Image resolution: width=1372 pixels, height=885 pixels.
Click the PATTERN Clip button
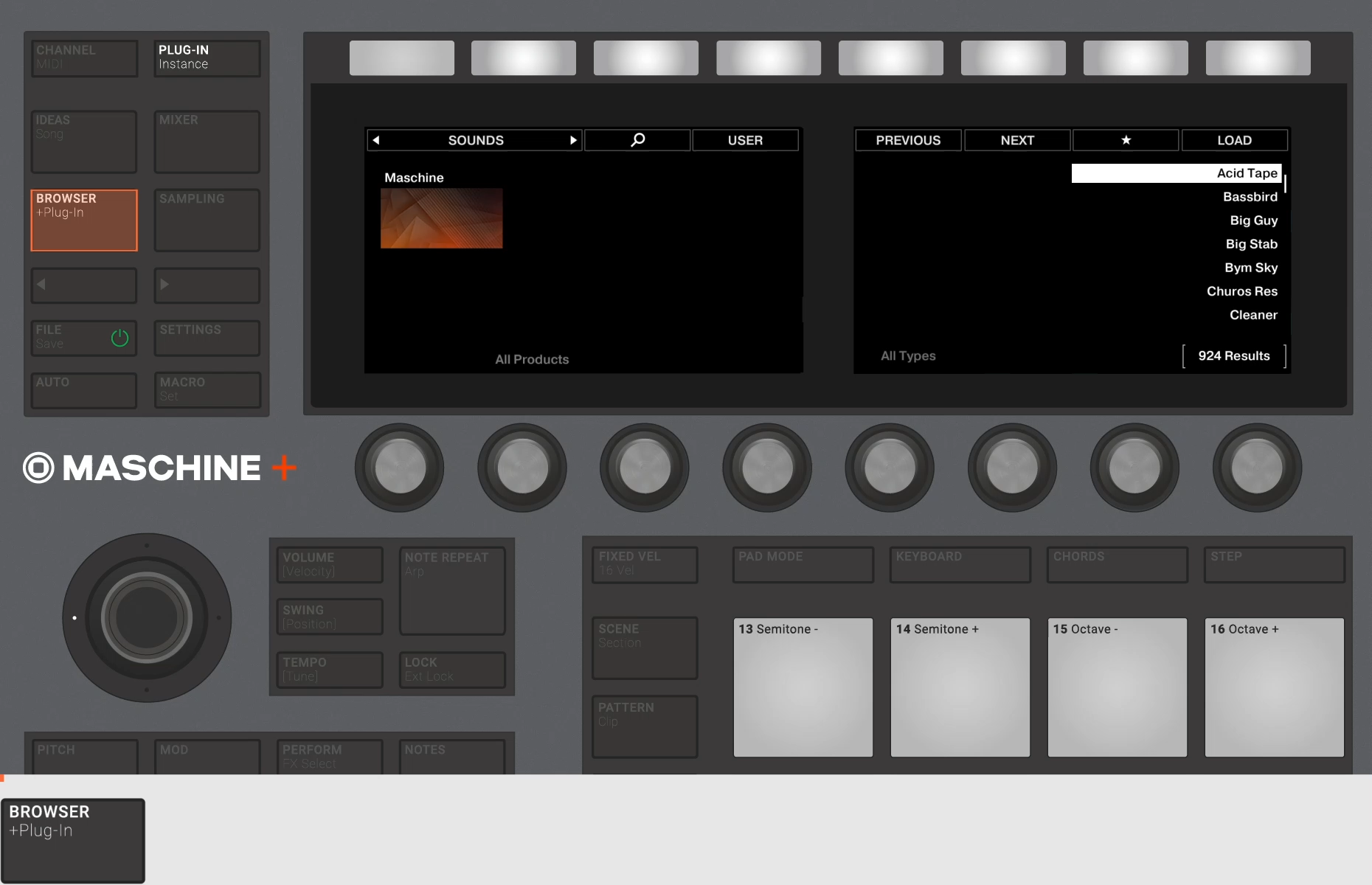[x=645, y=726]
